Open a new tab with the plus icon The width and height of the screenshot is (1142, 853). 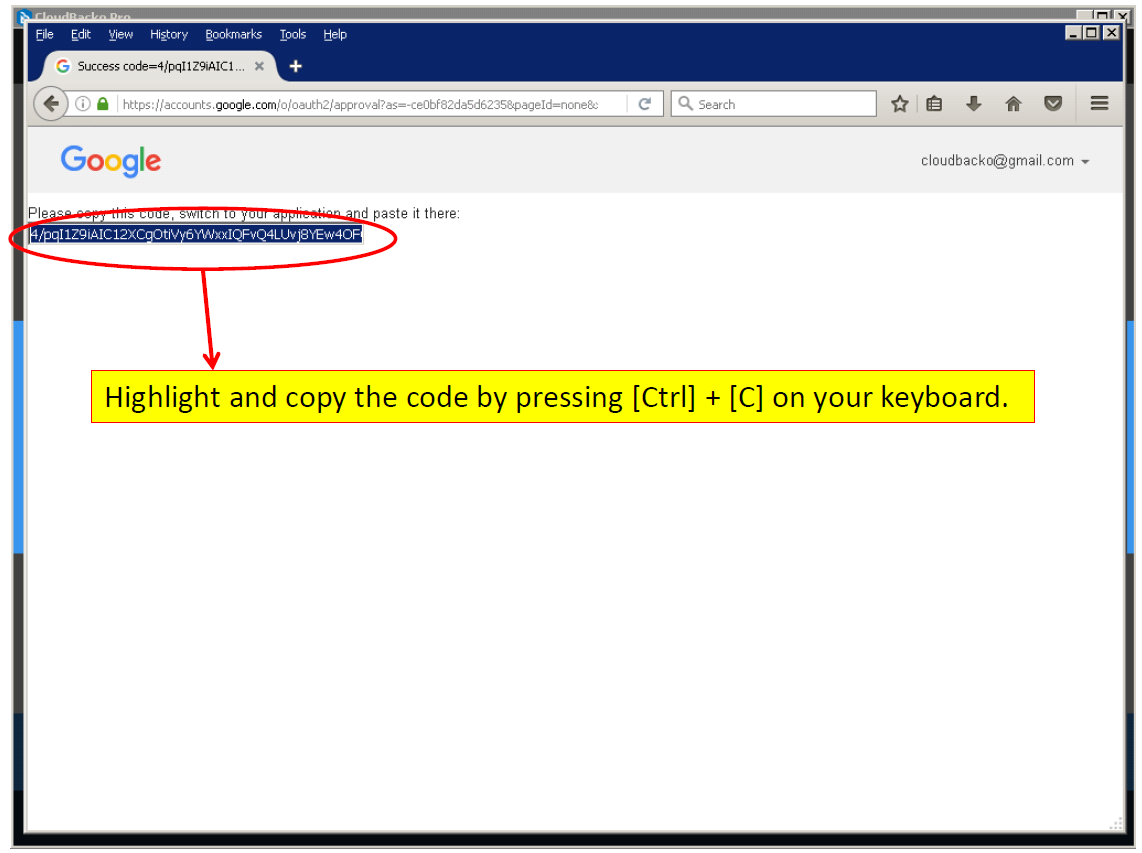pyautogui.click(x=296, y=66)
